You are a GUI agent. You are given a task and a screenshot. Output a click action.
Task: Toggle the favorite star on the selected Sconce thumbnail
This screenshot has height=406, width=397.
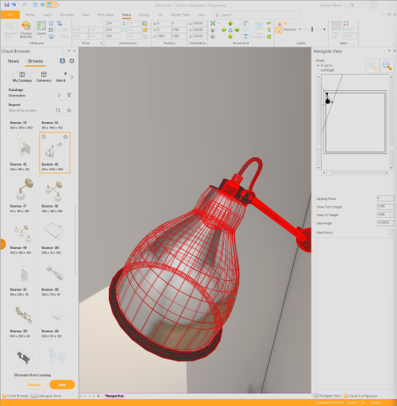(65, 137)
